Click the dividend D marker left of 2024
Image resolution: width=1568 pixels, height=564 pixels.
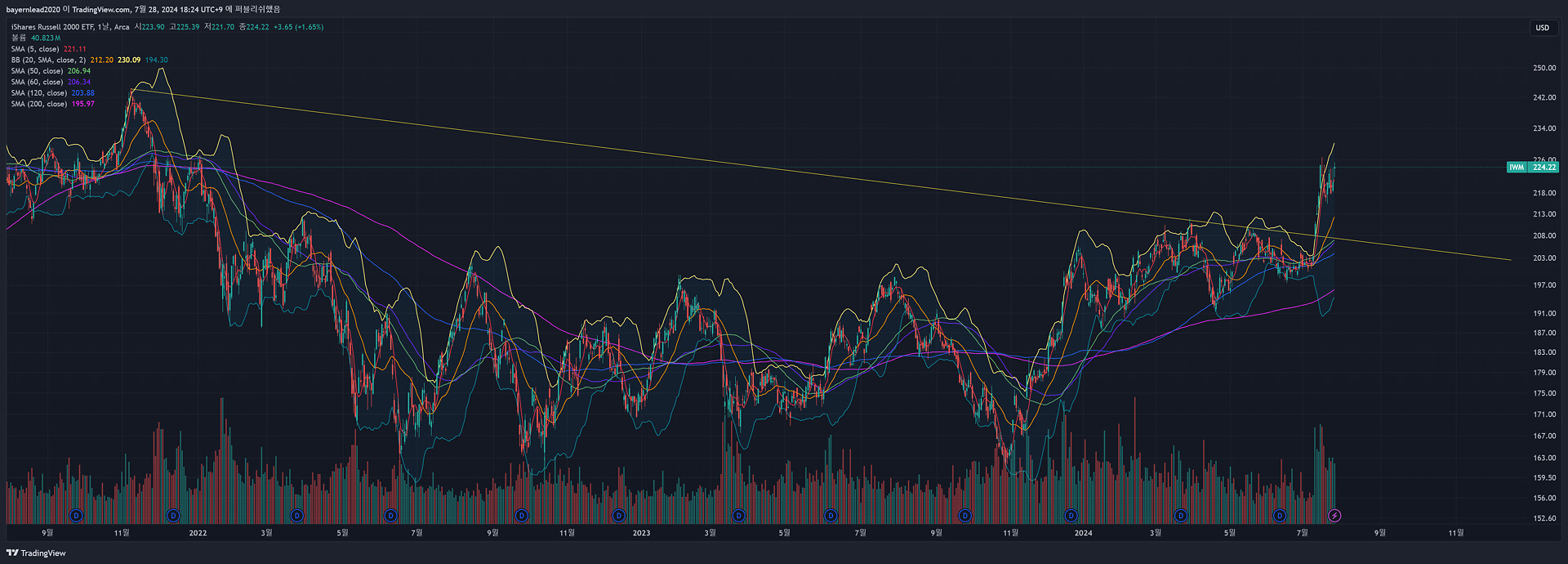[x=1071, y=516]
